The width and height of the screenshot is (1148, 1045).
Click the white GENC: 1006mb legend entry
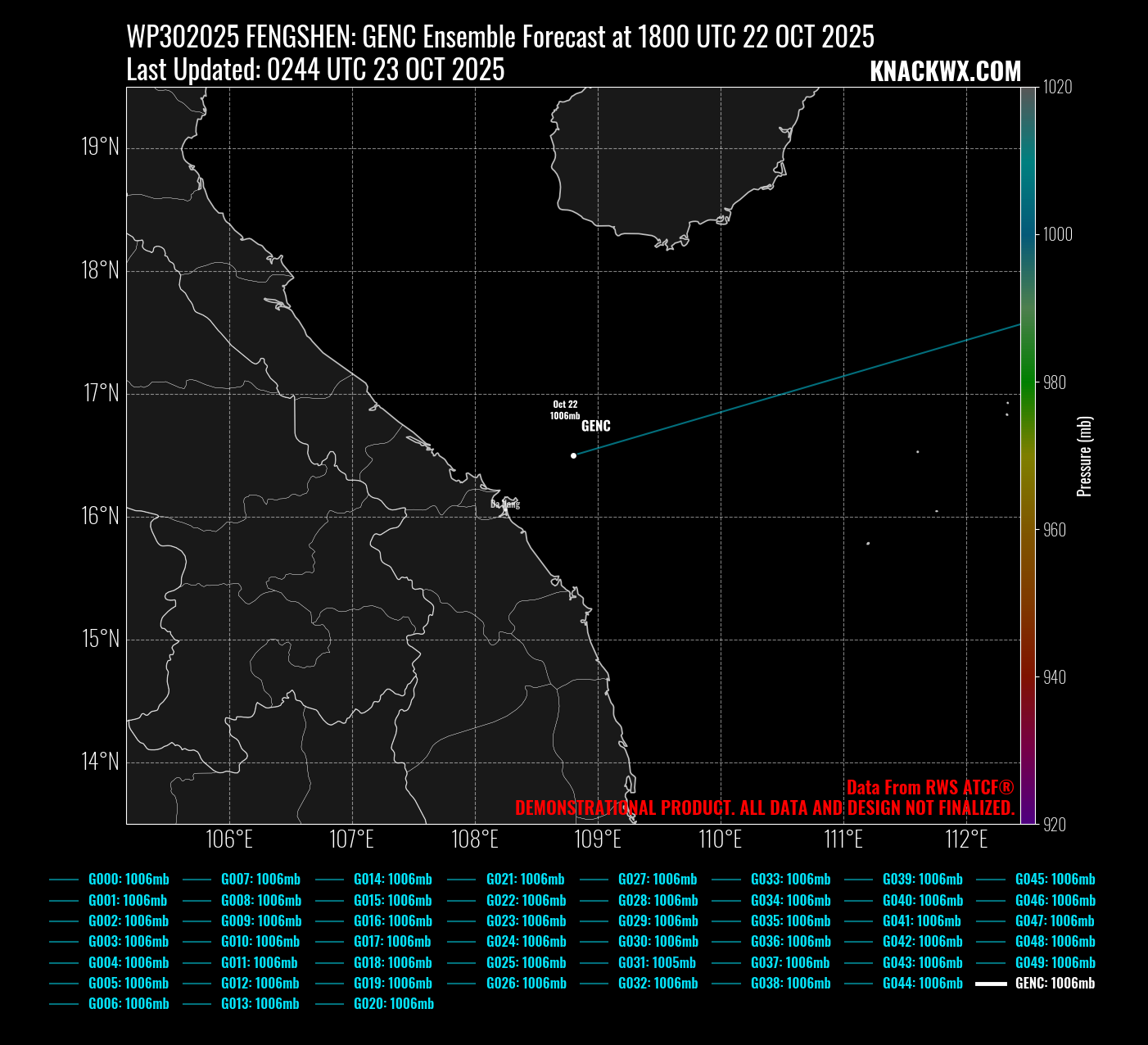(x=1055, y=984)
